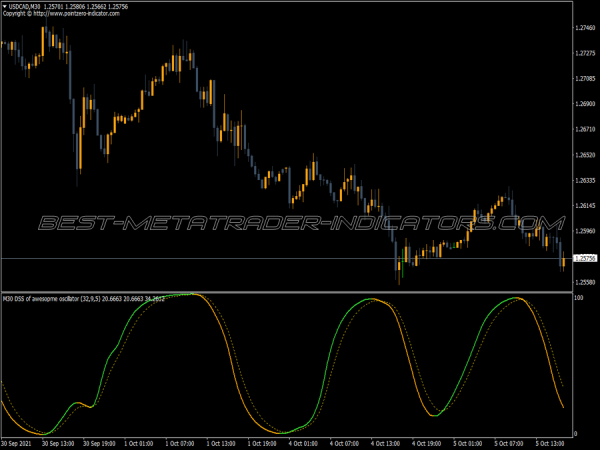Image resolution: width=600 pixels, height=450 pixels.
Task: Click the 1.25580 price scale label
Action: point(585,282)
